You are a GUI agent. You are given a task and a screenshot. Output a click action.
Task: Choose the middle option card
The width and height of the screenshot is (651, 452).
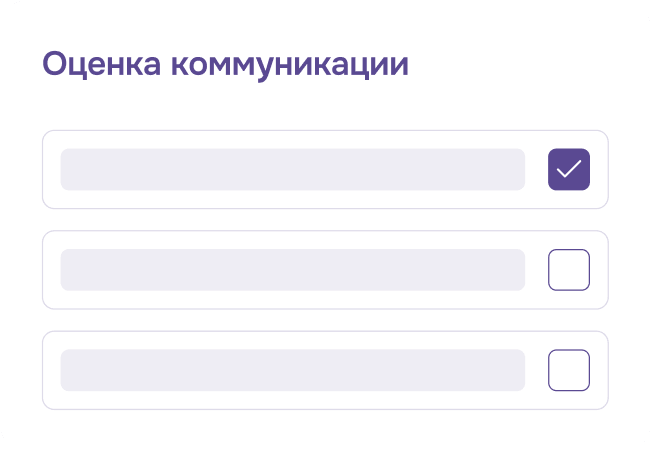326,270
